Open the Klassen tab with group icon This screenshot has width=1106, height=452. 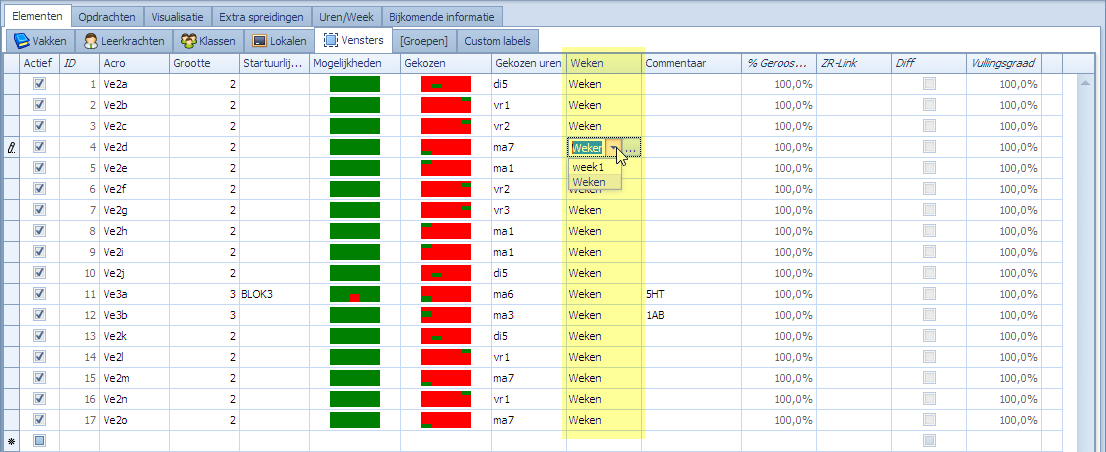tap(208, 41)
